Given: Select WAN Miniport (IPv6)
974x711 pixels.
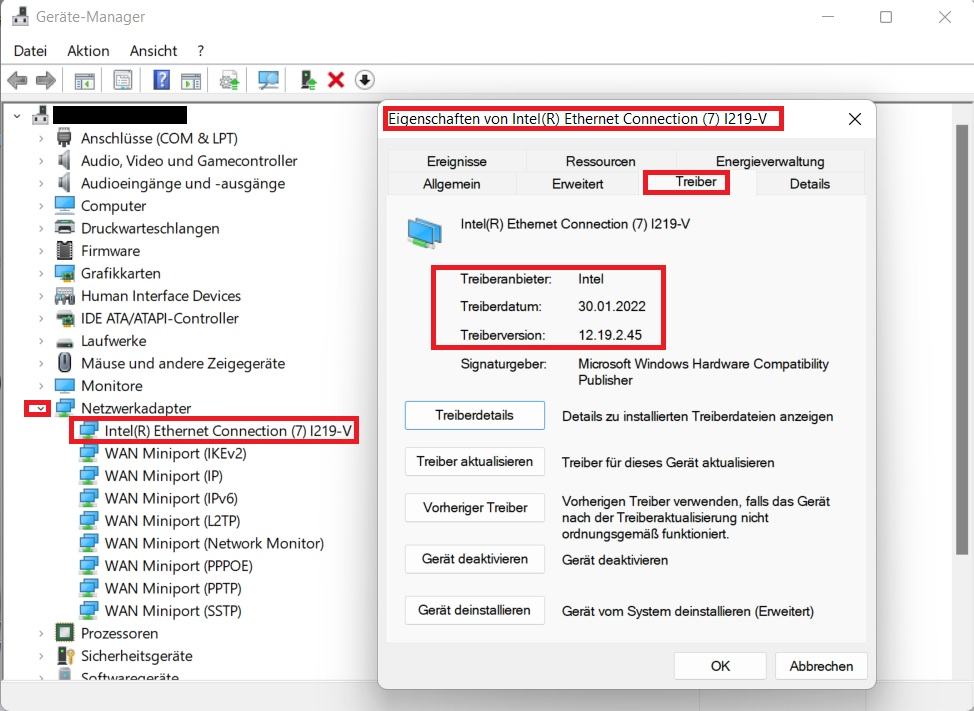Looking at the screenshot, I should pyautogui.click(x=171, y=498).
